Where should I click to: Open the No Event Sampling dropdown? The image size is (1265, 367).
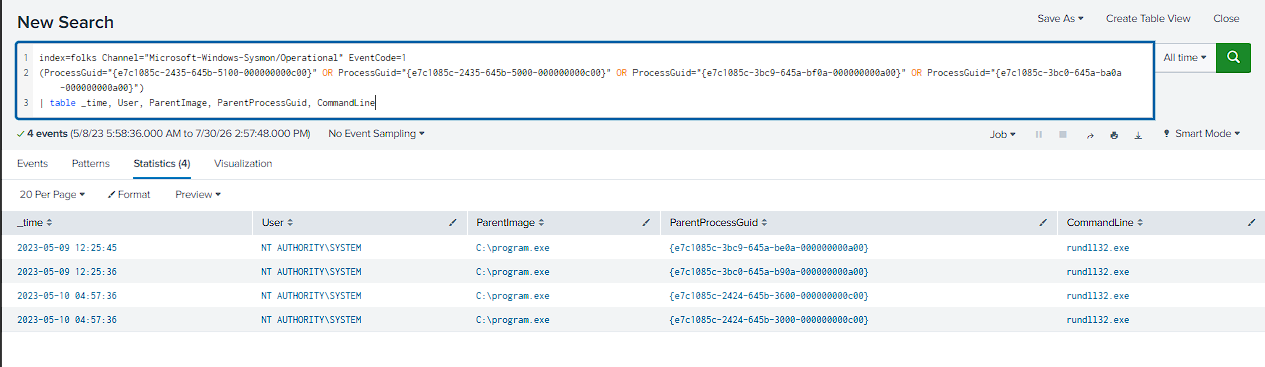coord(376,133)
